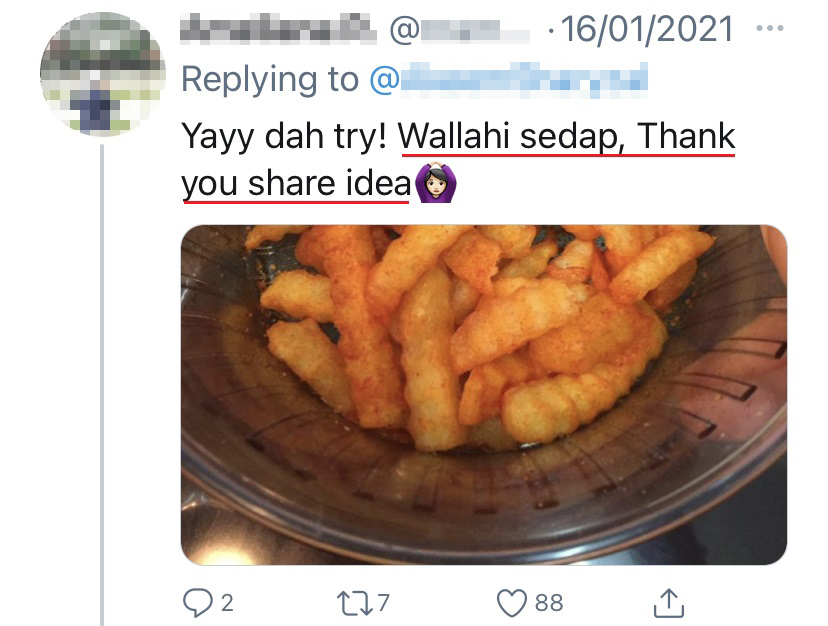Click the reply count number 2
Screen dimensions: 828x626
(x=227, y=603)
